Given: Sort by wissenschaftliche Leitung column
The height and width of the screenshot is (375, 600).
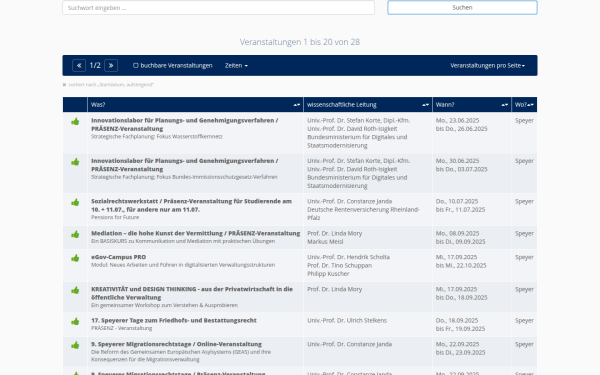Looking at the screenshot, I should tap(426, 105).
